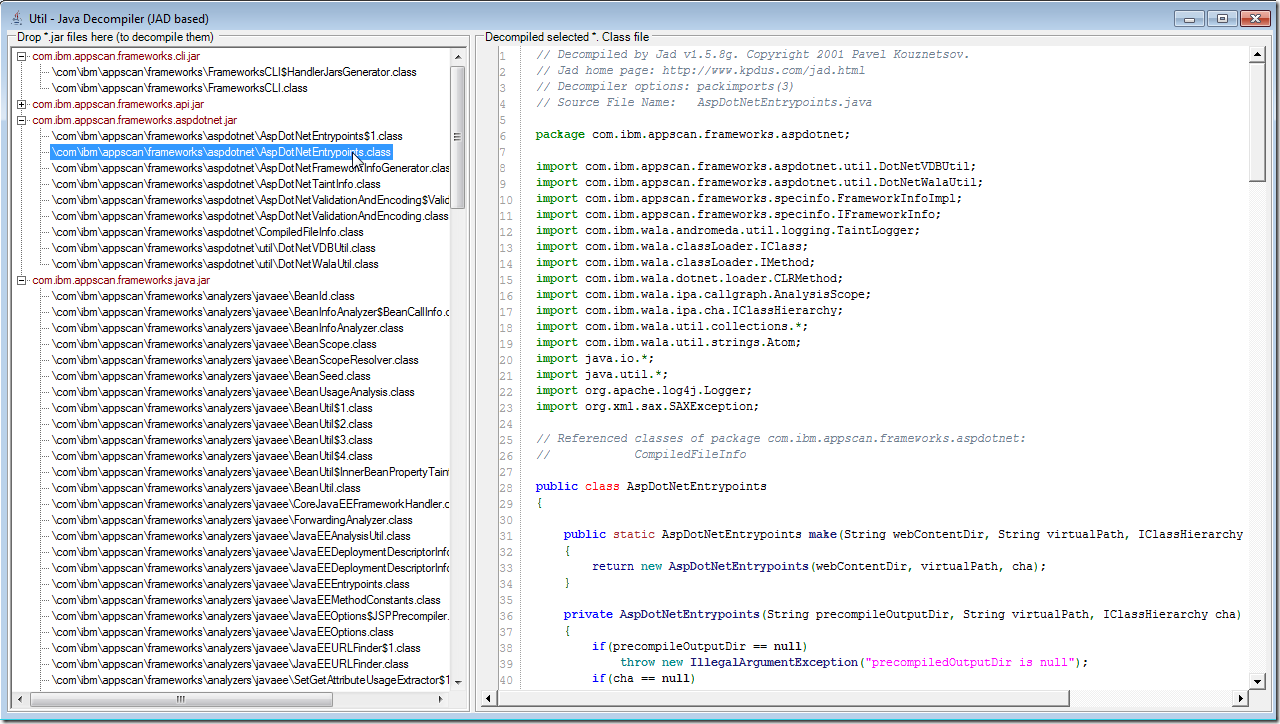Click the public class AspDotNetEntrypoints line
Viewport: 1280px width, 724px height.
(x=651, y=486)
